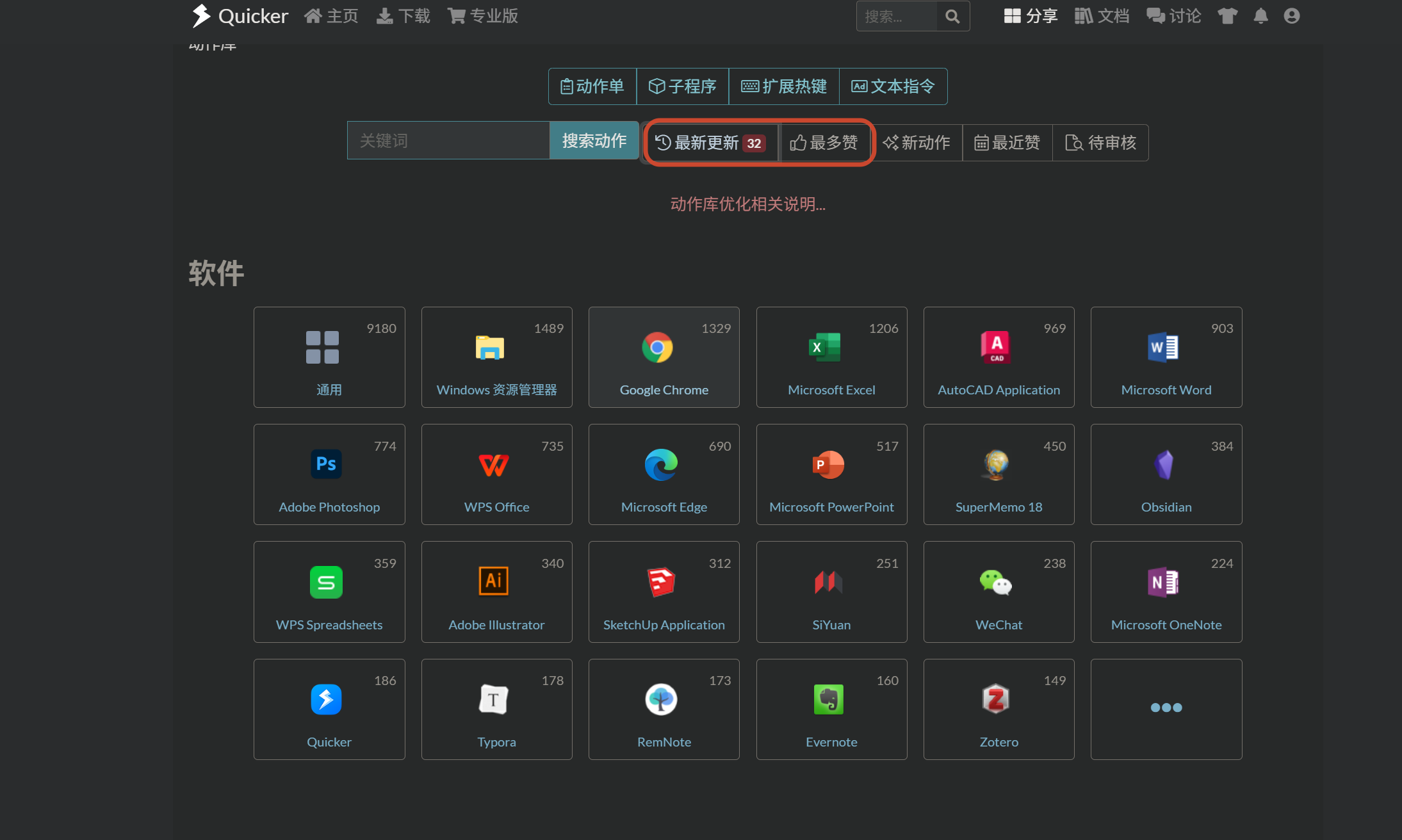Open the Microsoft Edge icon
This screenshot has height=840, width=1402.
pyautogui.click(x=661, y=465)
